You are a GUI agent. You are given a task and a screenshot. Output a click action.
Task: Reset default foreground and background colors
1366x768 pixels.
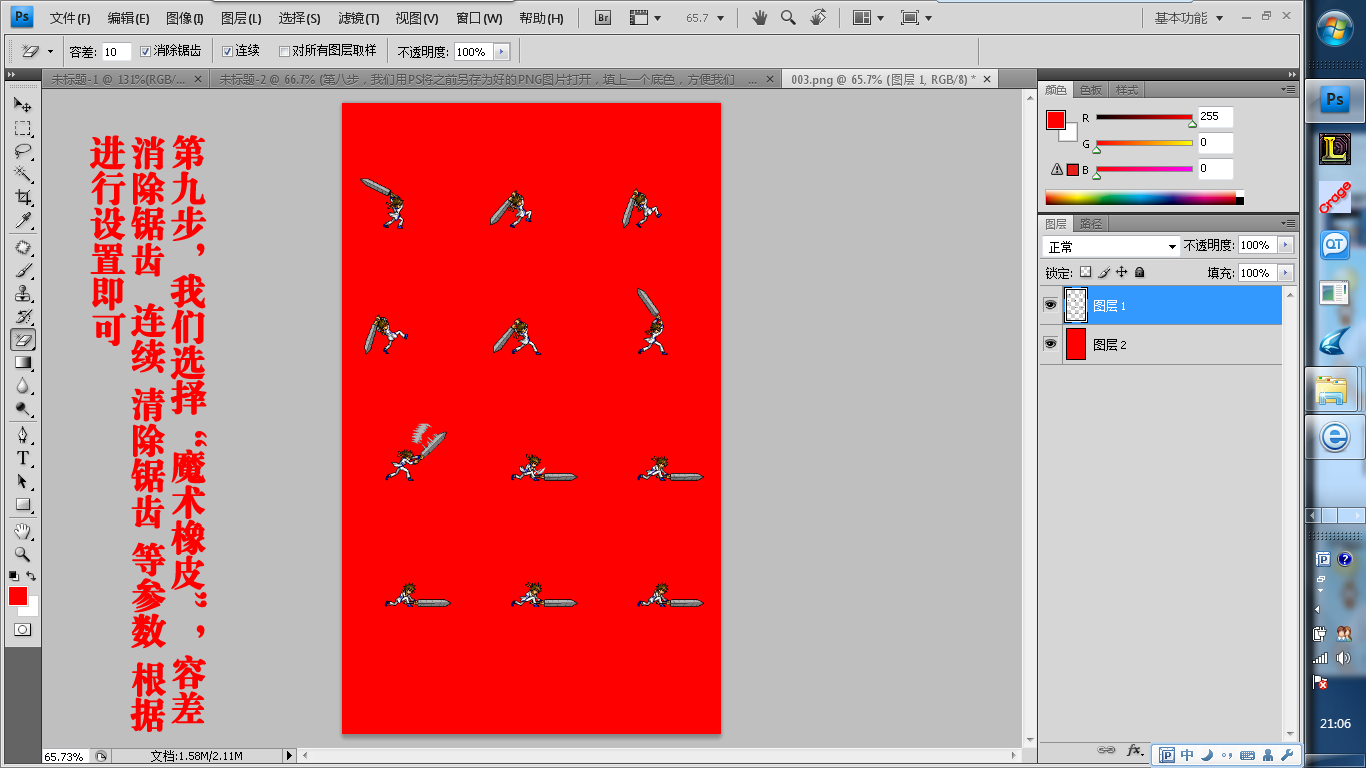tap(14, 576)
